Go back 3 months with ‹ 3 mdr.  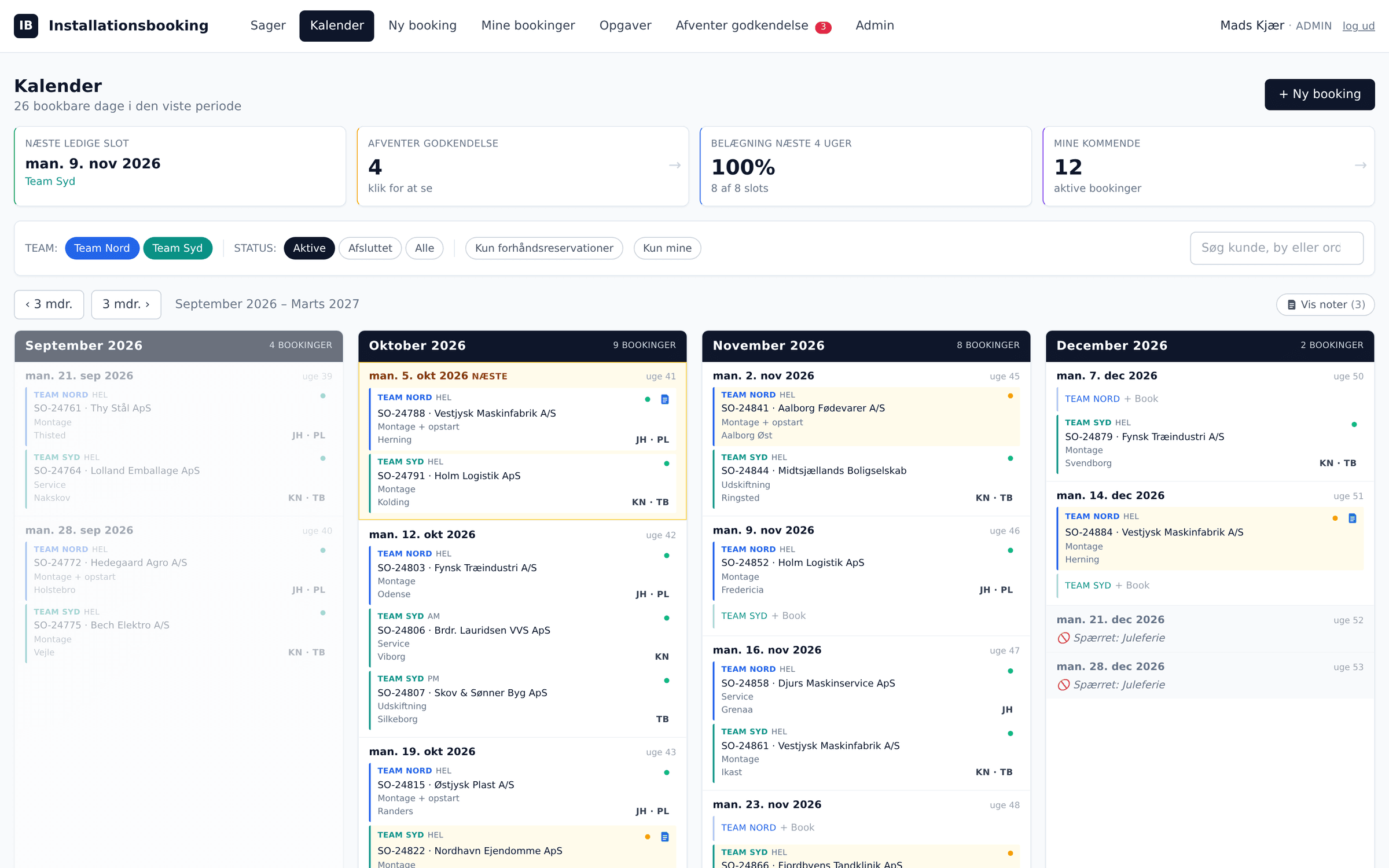(49, 304)
